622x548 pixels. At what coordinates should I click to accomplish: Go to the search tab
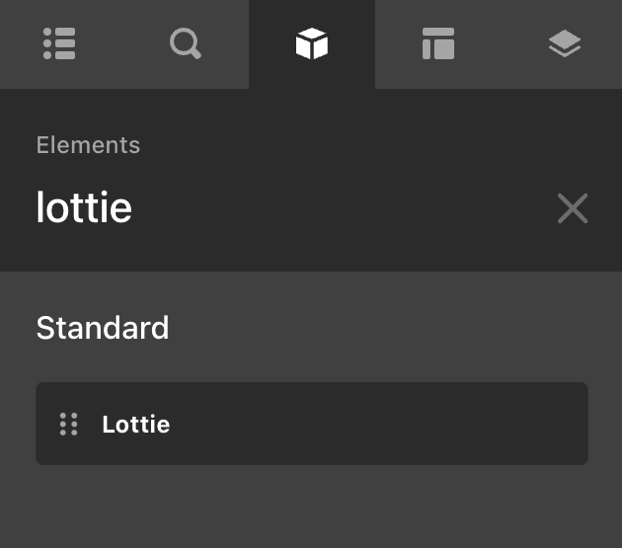[185, 44]
